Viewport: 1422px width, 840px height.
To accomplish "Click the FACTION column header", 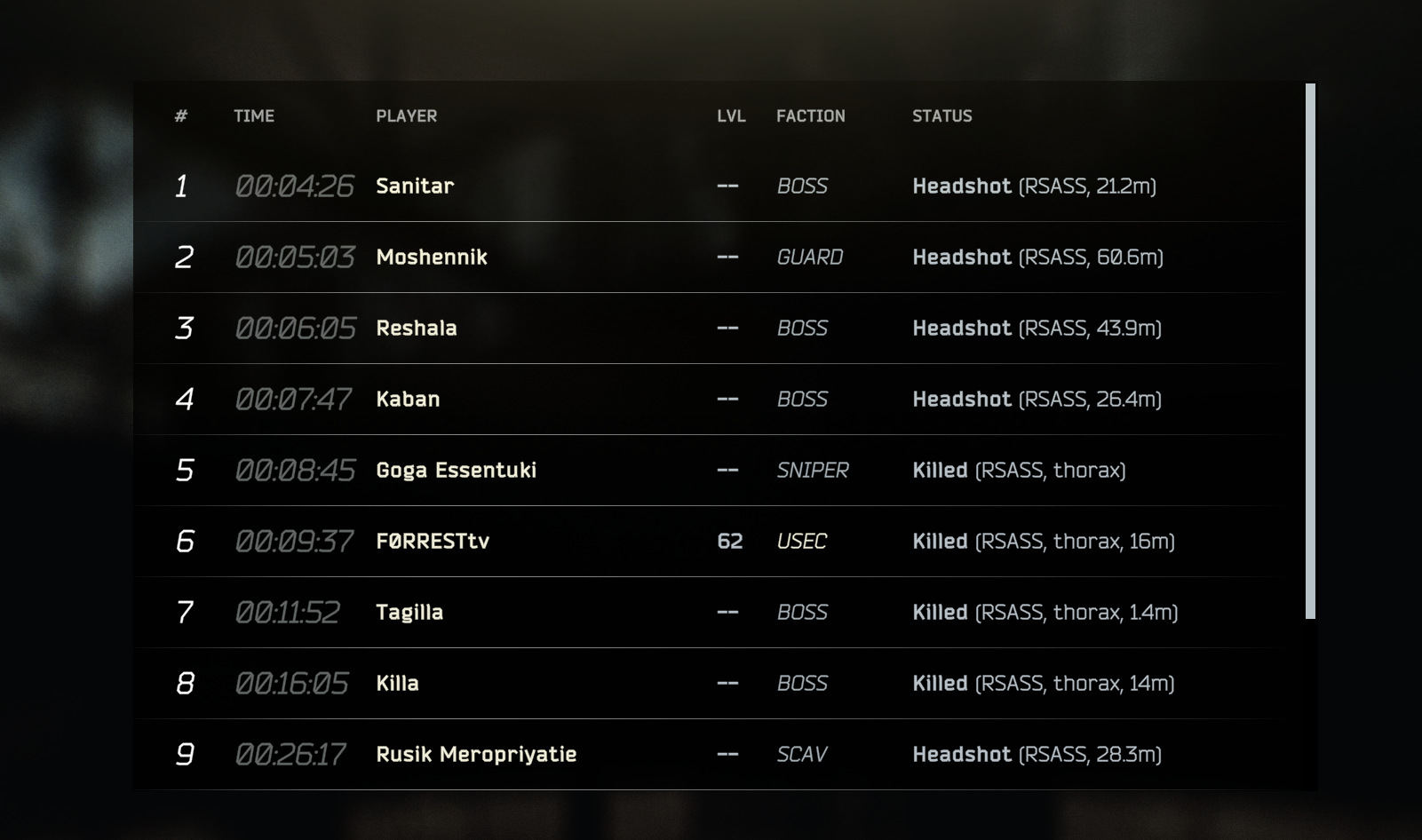I will tap(811, 116).
